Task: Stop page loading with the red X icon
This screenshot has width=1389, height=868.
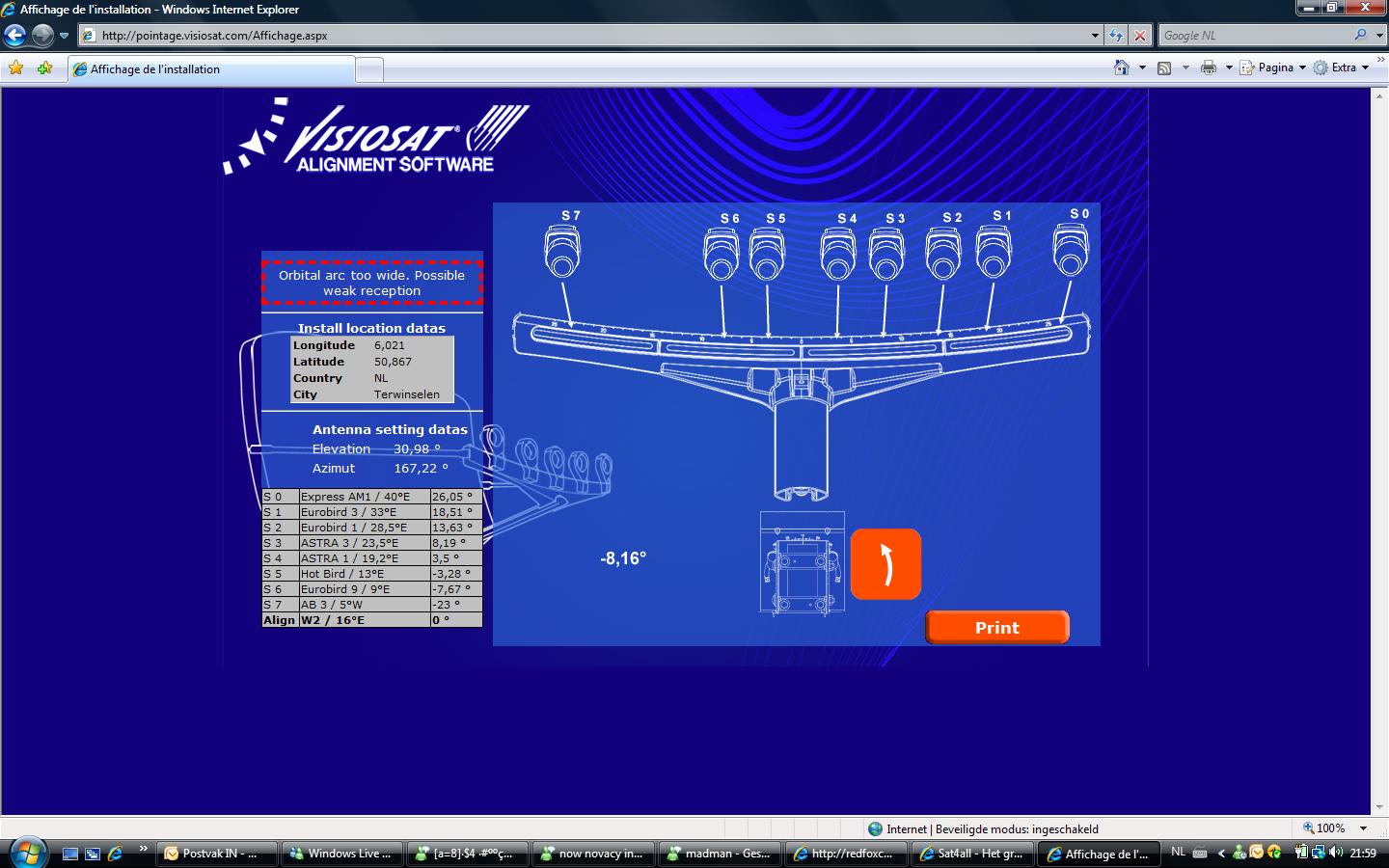Action: (x=1140, y=36)
